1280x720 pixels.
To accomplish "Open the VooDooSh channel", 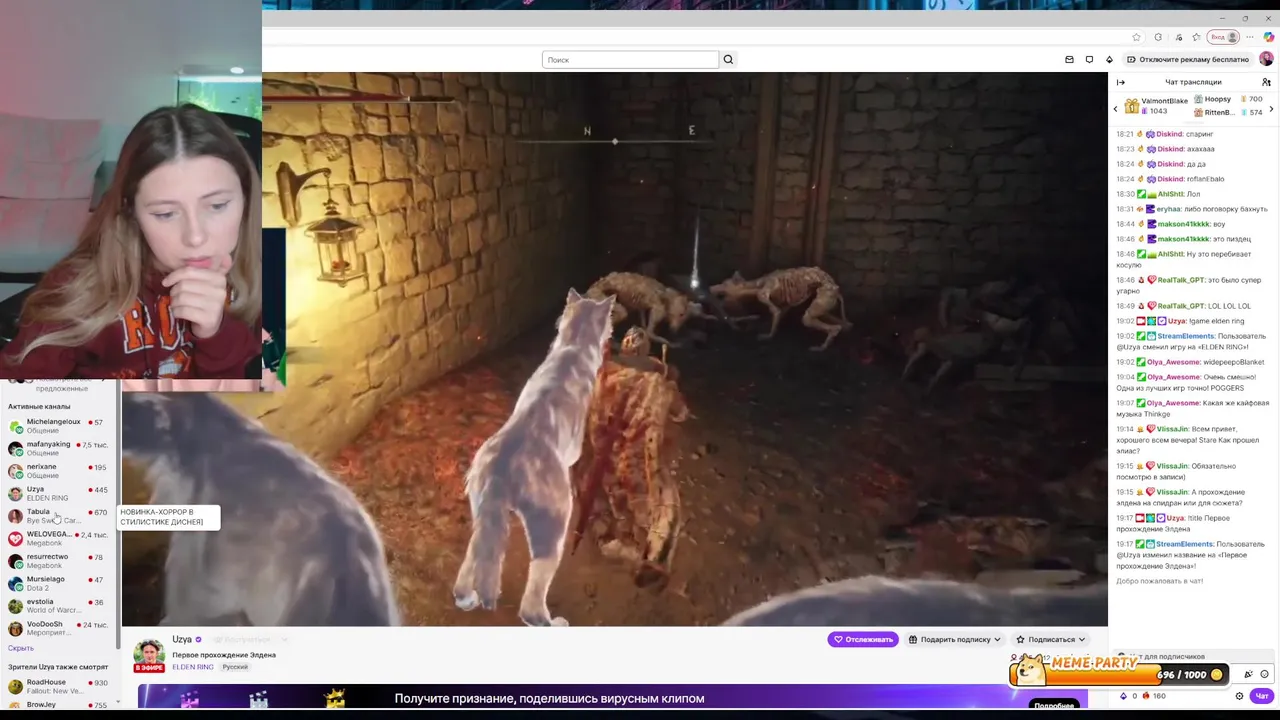I will [58, 628].
